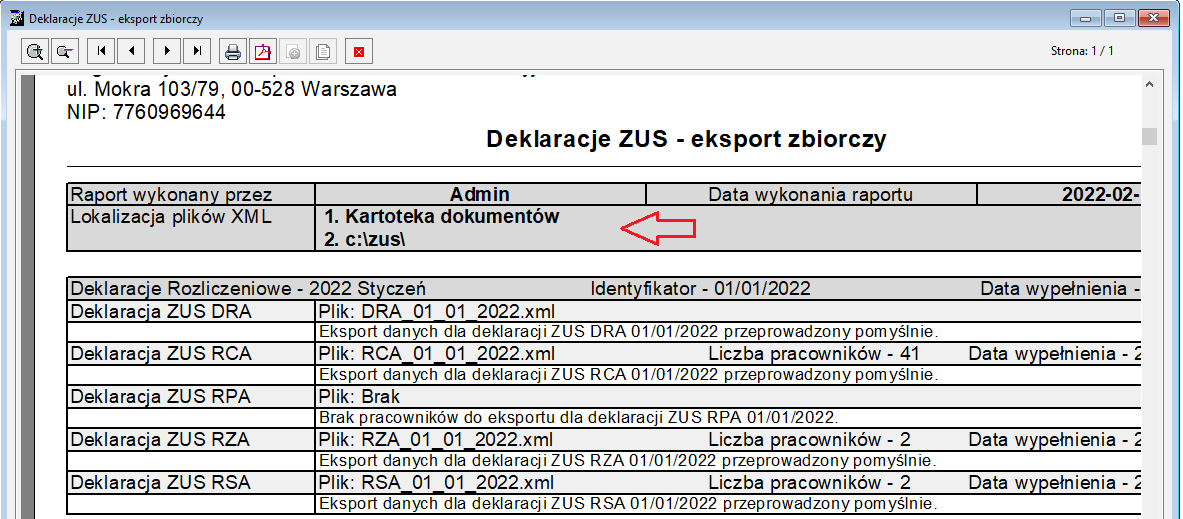The width and height of the screenshot is (1183, 519).
Task: Jump to the first report page
Action: (101, 51)
